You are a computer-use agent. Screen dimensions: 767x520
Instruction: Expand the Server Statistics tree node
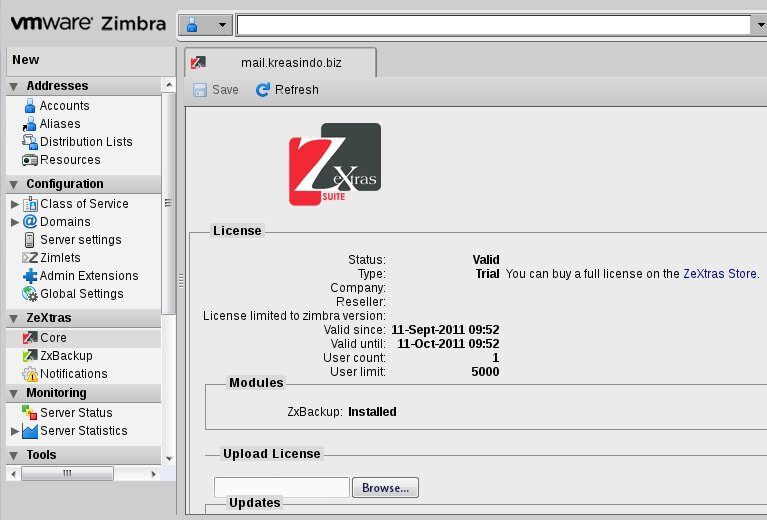tap(15, 431)
